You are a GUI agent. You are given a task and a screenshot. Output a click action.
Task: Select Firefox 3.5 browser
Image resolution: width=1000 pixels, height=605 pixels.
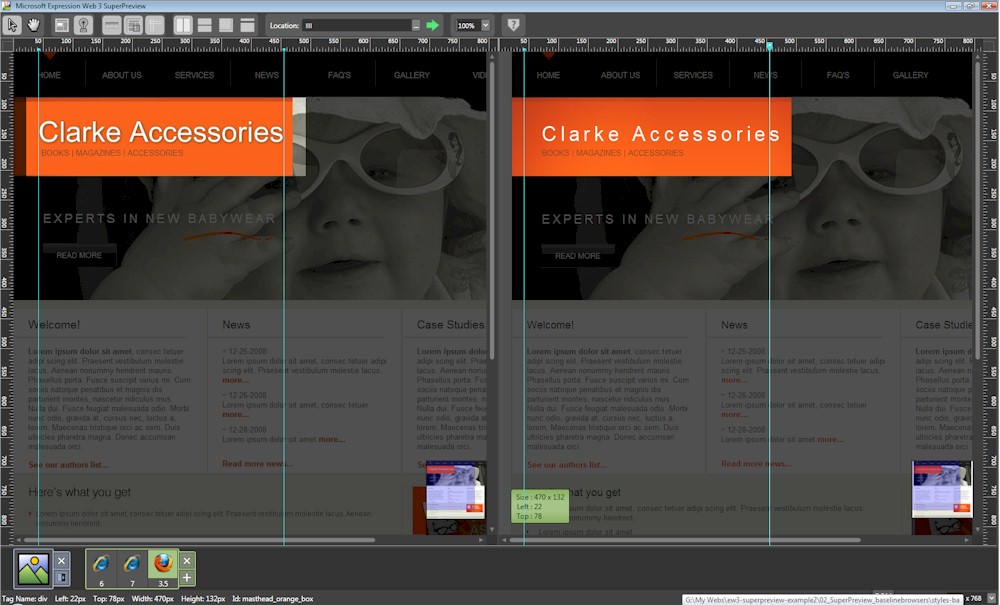pyautogui.click(x=163, y=569)
